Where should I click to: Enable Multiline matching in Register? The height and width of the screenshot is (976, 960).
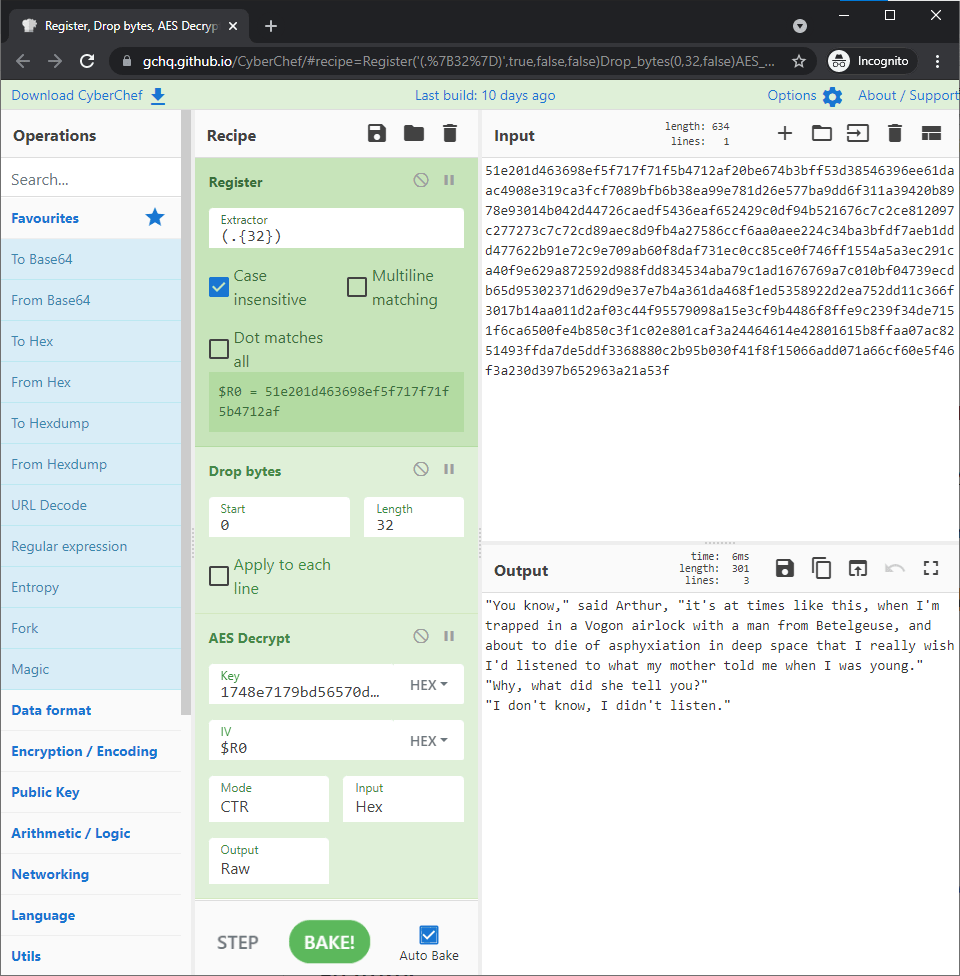pos(356,287)
